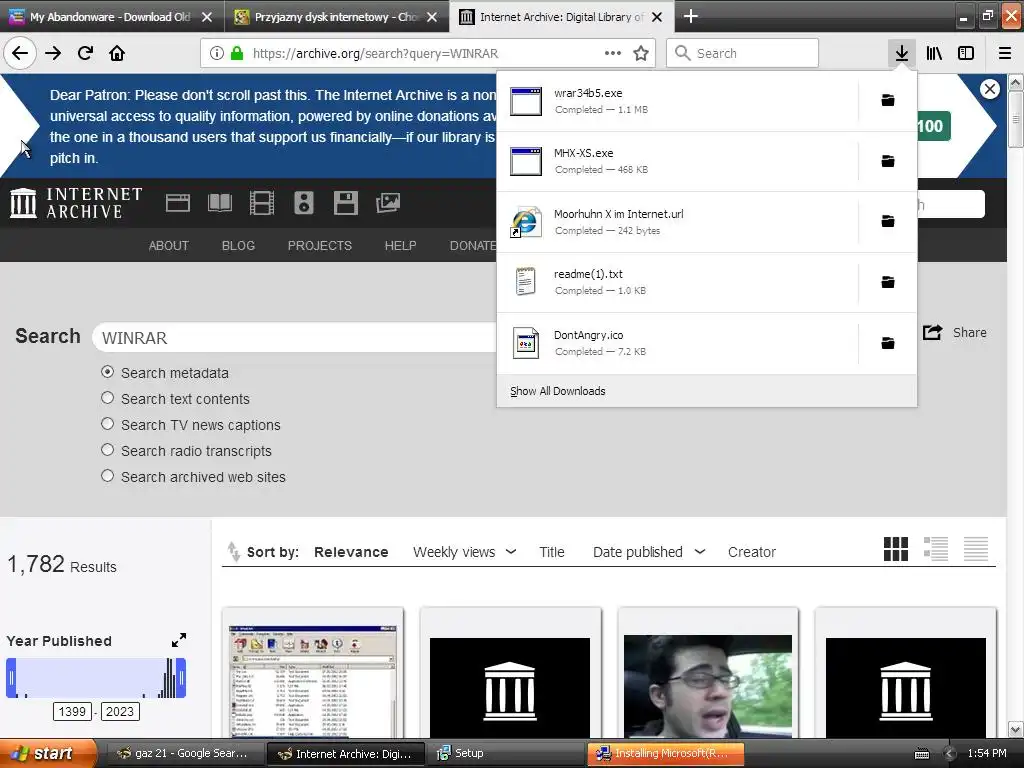Open Installing Microsoft taskbar item
This screenshot has height=768, width=1024.
point(665,753)
